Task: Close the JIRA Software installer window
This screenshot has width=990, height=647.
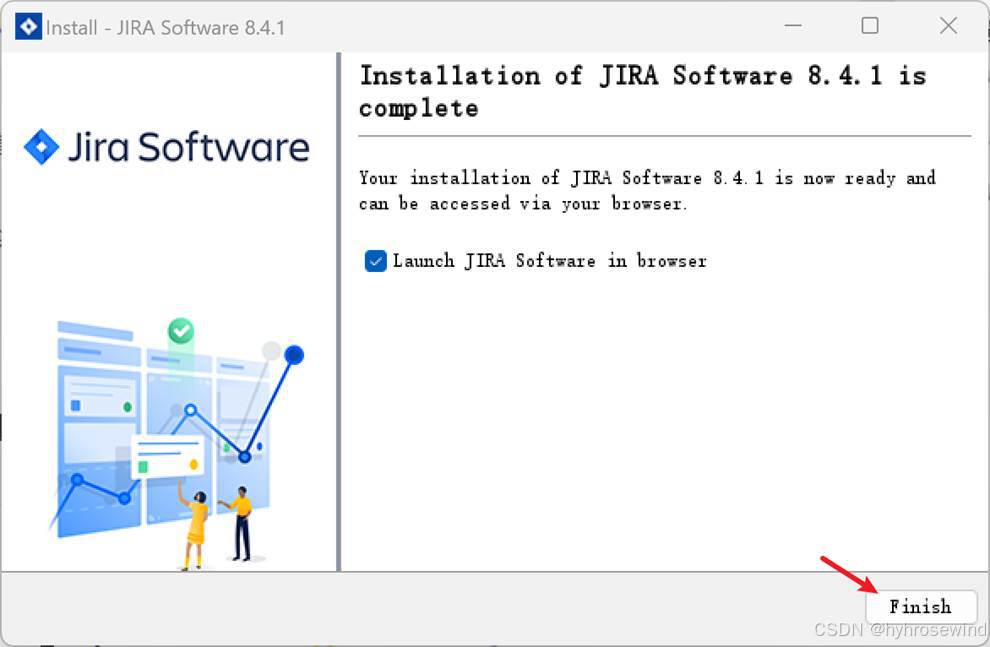Action: point(948,26)
